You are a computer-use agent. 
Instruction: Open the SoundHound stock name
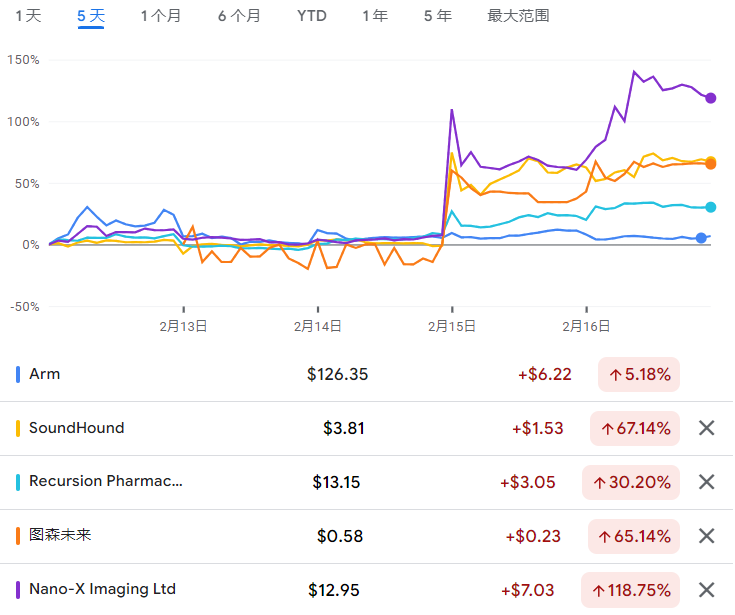click(x=76, y=428)
